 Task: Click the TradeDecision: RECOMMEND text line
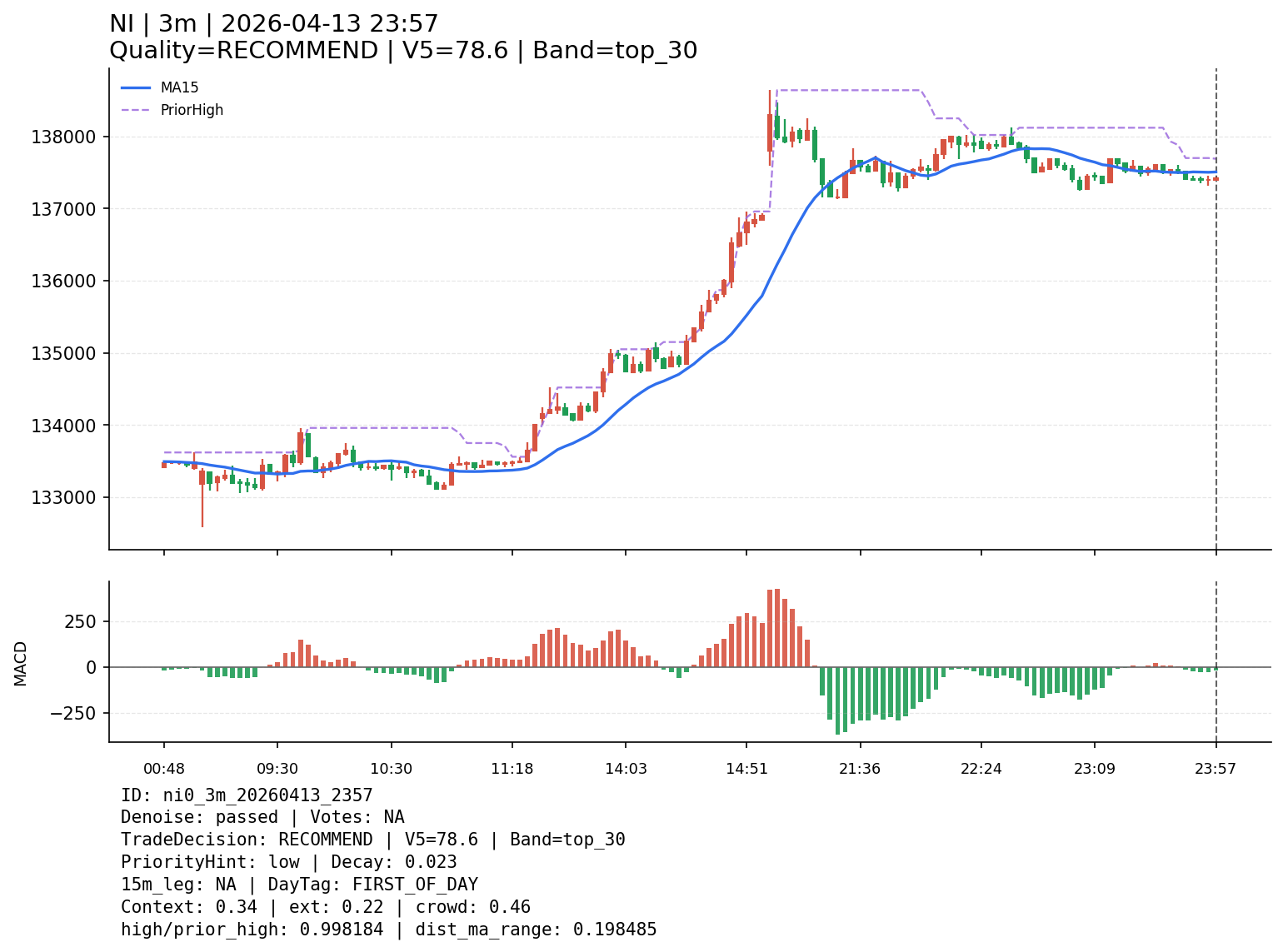click(x=372, y=840)
